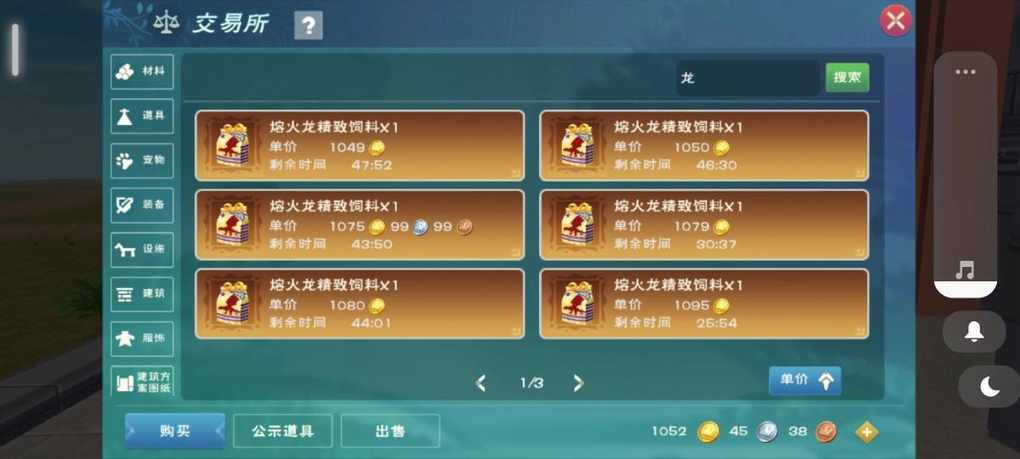Toggle the notification bell button

point(974,332)
